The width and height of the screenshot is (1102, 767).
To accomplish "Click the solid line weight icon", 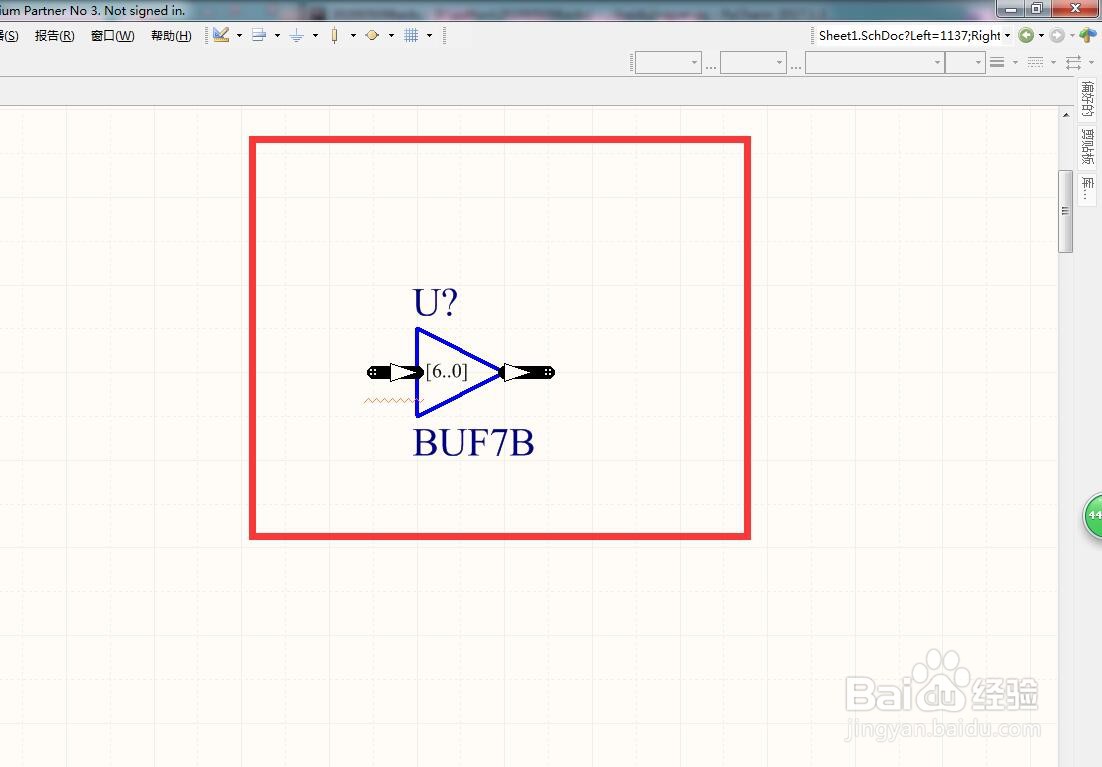I will tap(997, 63).
